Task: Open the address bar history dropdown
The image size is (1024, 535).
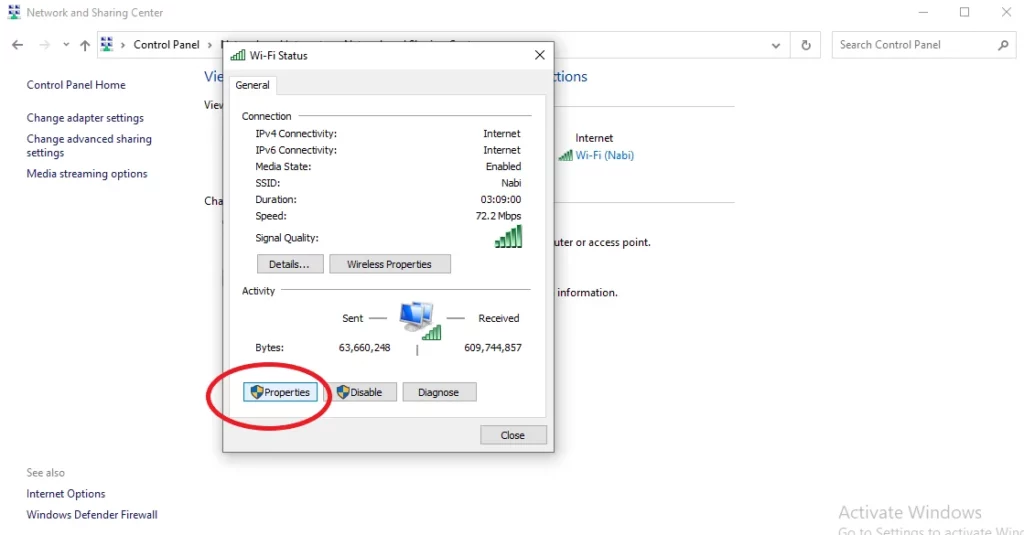Action: [775, 45]
